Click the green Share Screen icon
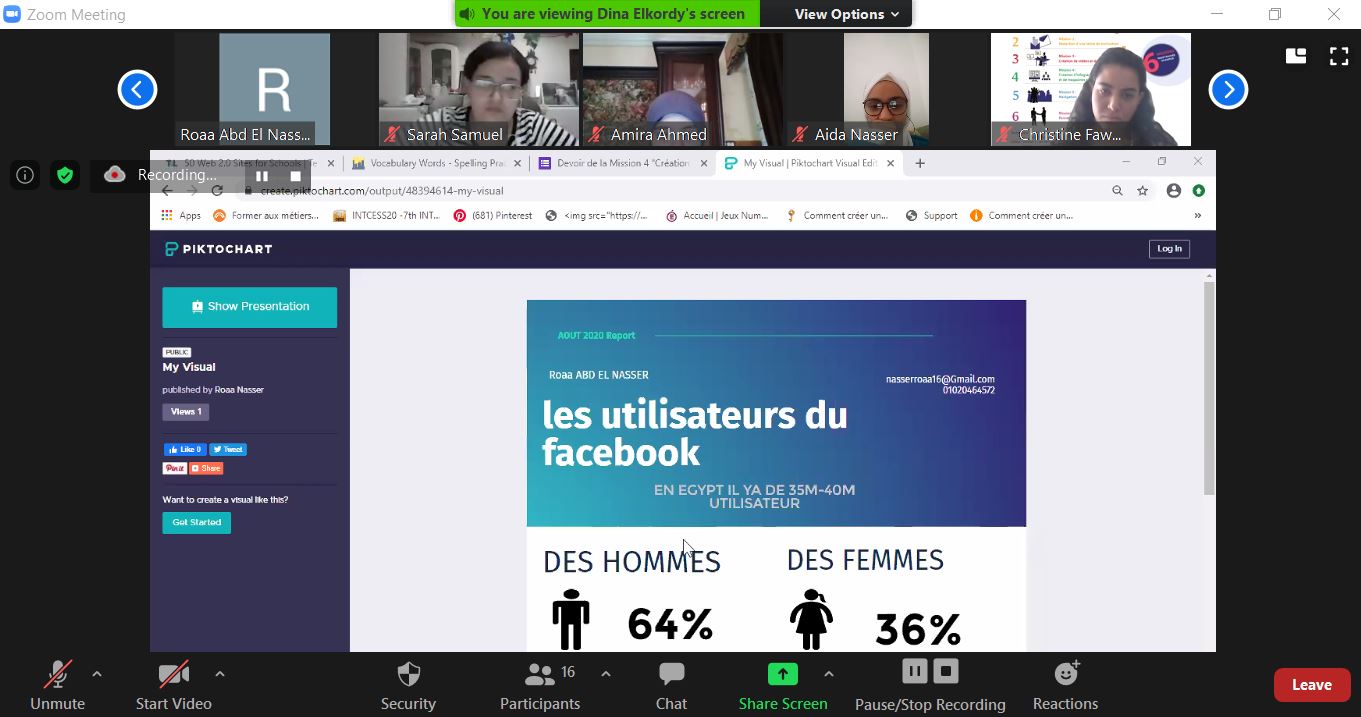The image size is (1361, 717). (x=782, y=674)
